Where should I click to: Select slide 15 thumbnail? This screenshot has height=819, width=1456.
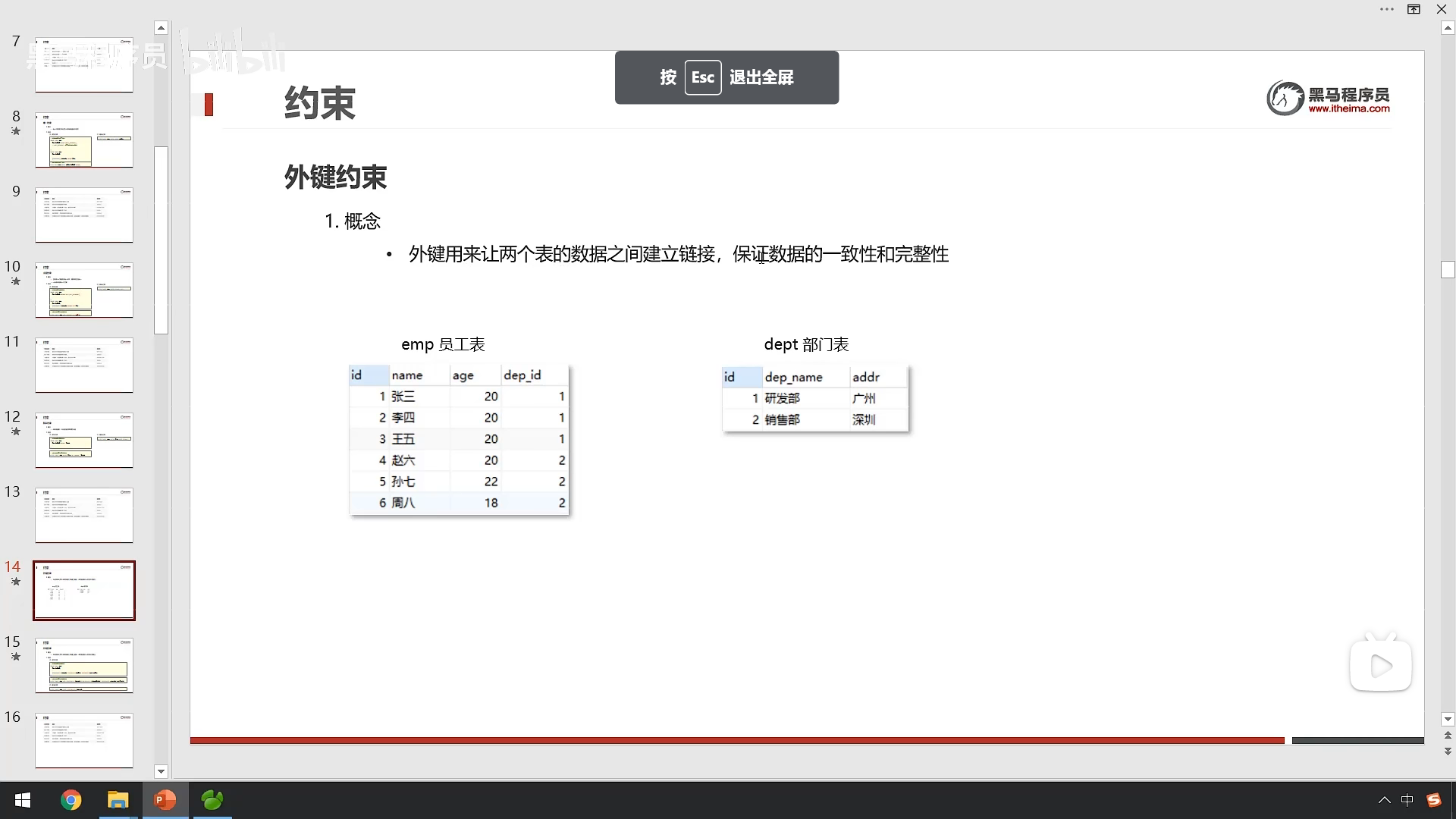coord(84,665)
